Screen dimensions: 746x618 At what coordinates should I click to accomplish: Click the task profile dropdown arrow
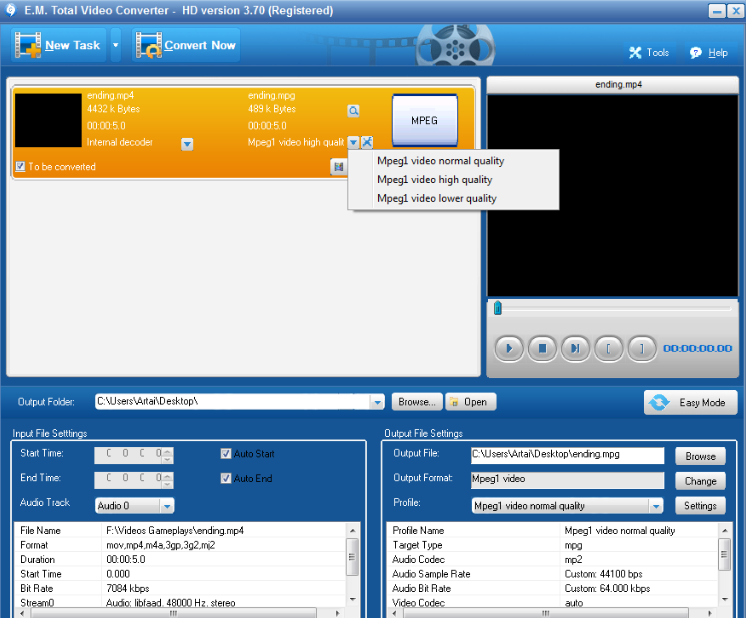pos(353,142)
